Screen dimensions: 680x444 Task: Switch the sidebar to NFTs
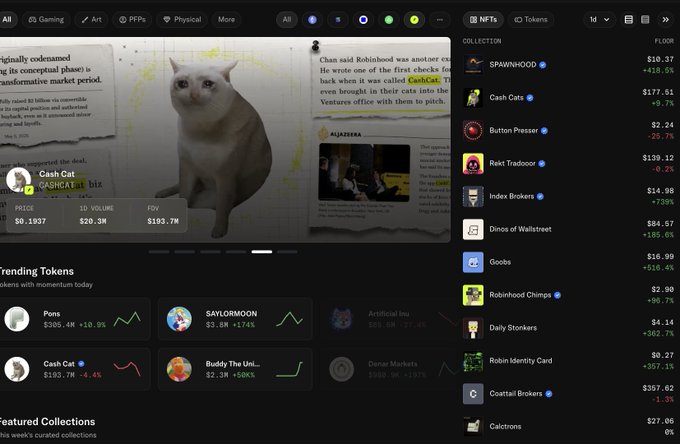click(x=483, y=20)
